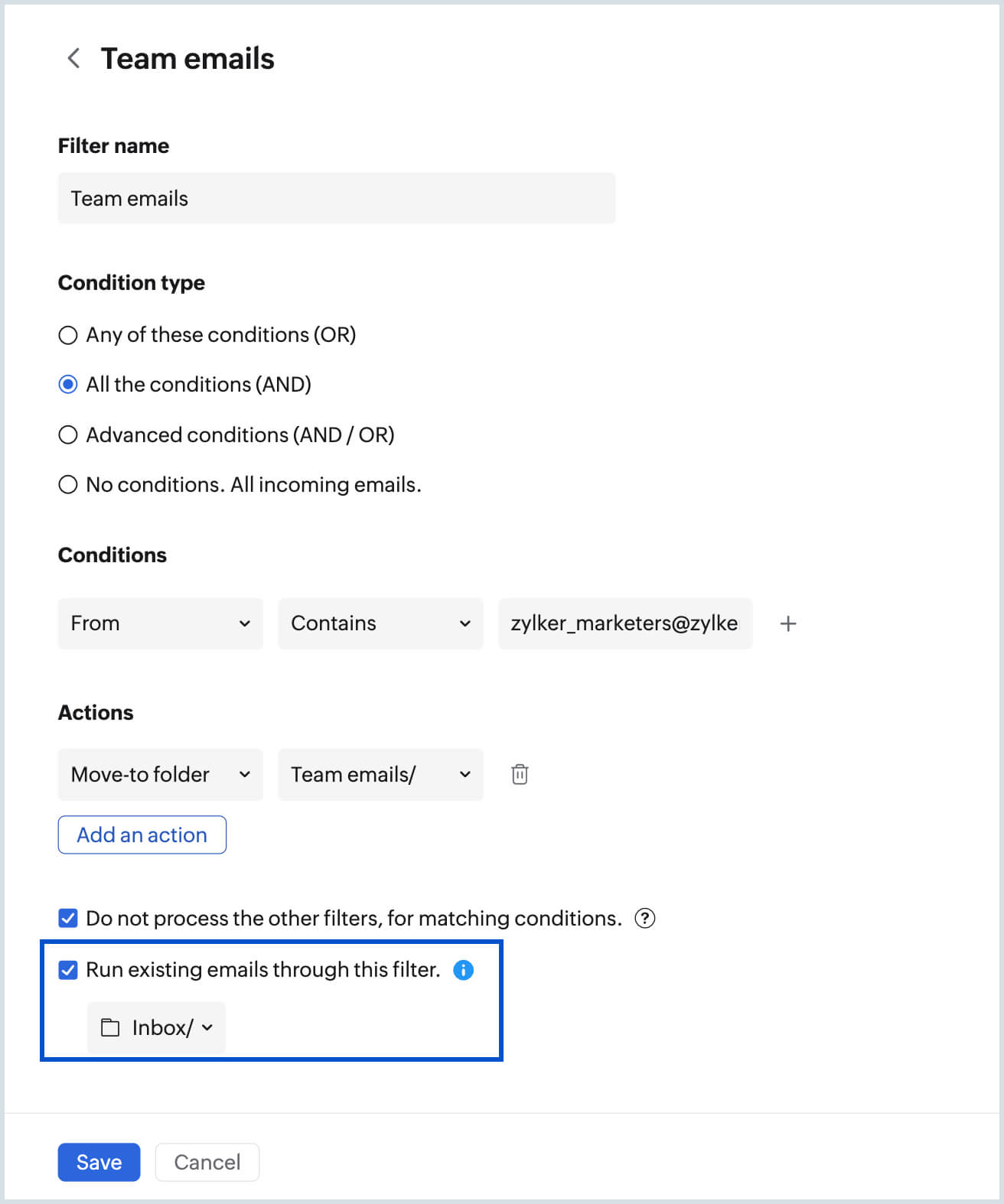1004x1204 pixels.
Task: Choose Advanced conditions (AND / OR)
Action: pyautogui.click(x=68, y=435)
